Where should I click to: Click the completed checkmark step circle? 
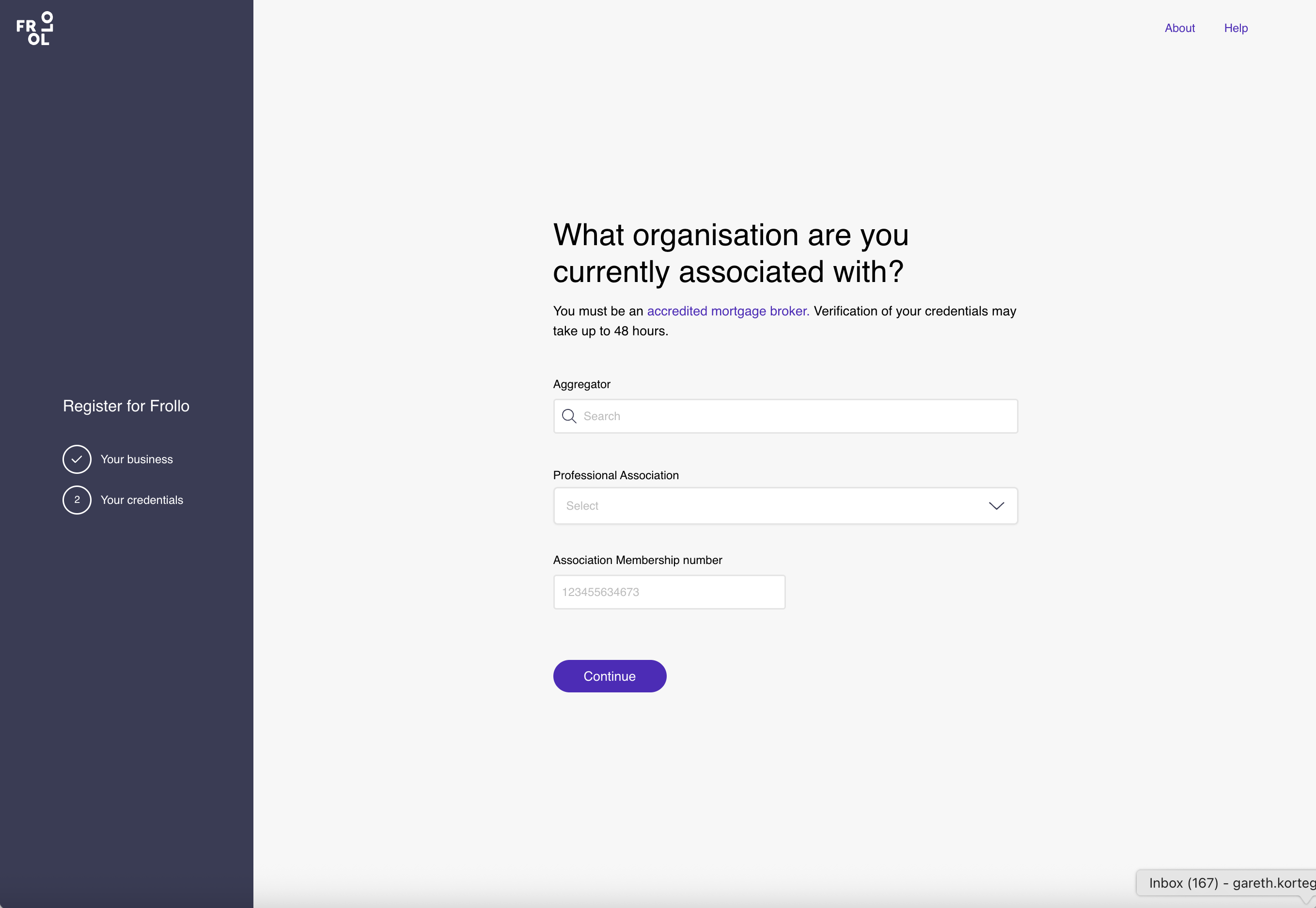(77, 459)
